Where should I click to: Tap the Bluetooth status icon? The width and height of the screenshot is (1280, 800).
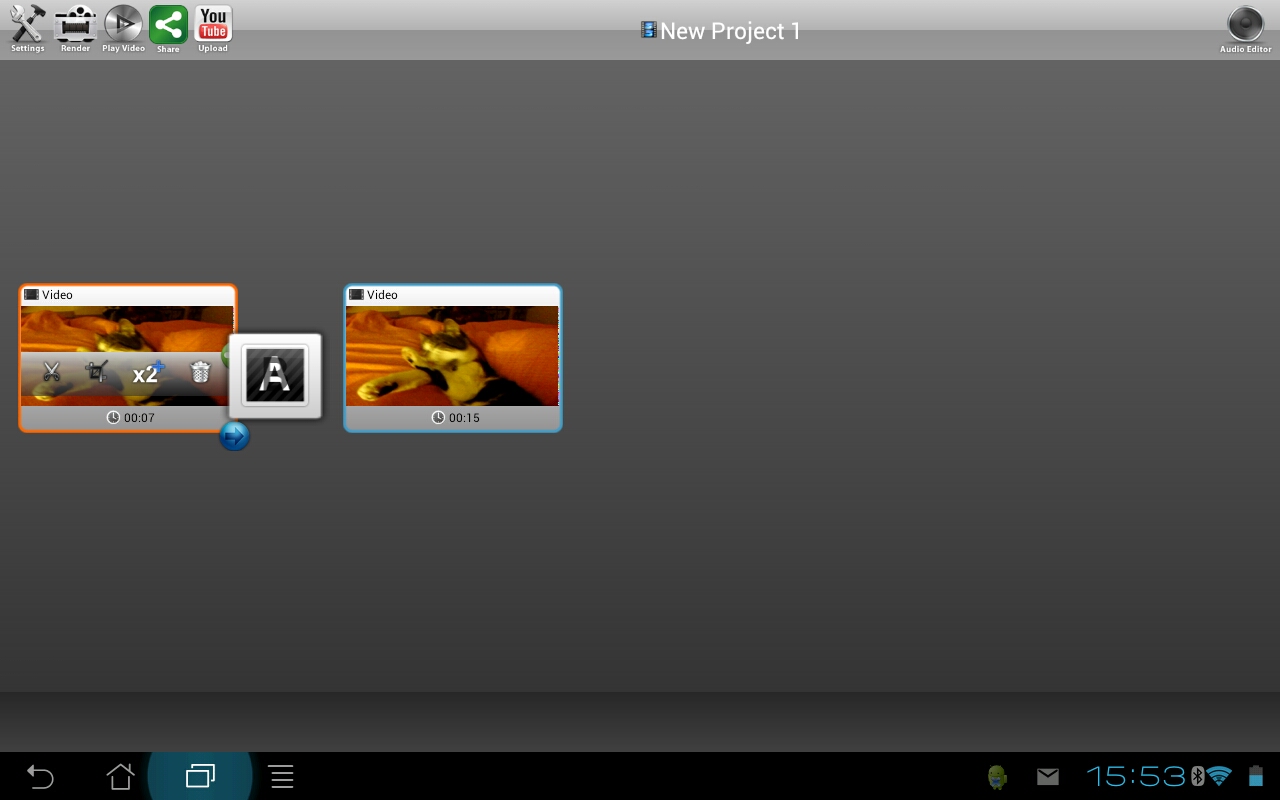pyautogui.click(x=1197, y=776)
